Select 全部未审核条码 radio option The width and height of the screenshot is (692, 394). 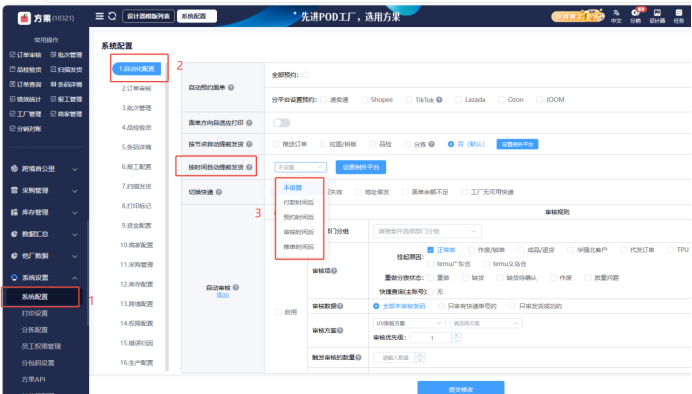376,306
